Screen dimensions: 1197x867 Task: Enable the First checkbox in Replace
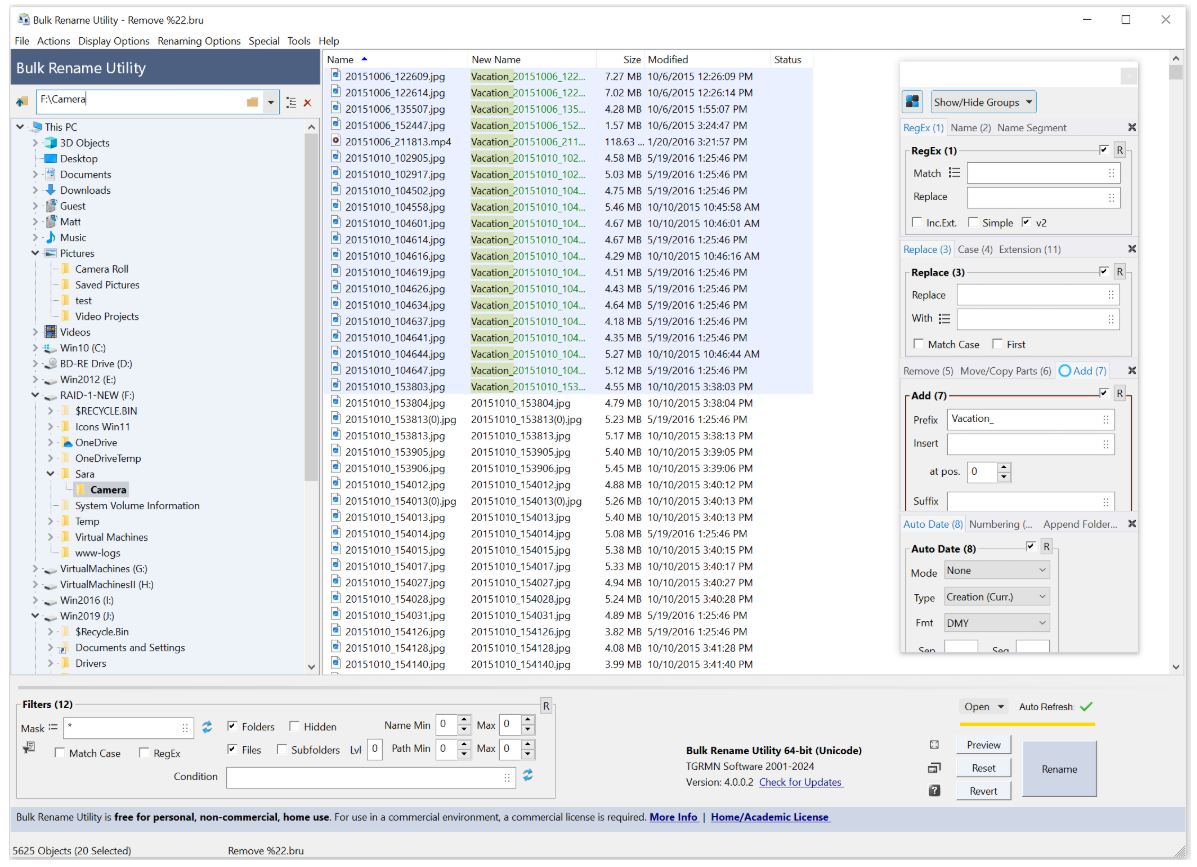(997, 344)
